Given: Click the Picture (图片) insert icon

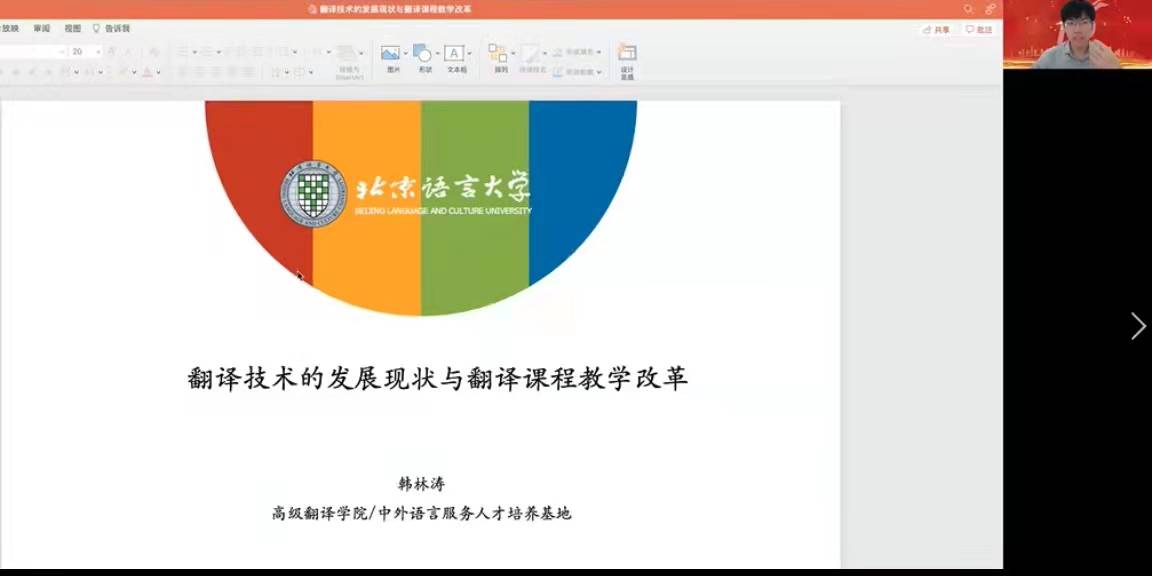Looking at the screenshot, I should tap(390, 54).
